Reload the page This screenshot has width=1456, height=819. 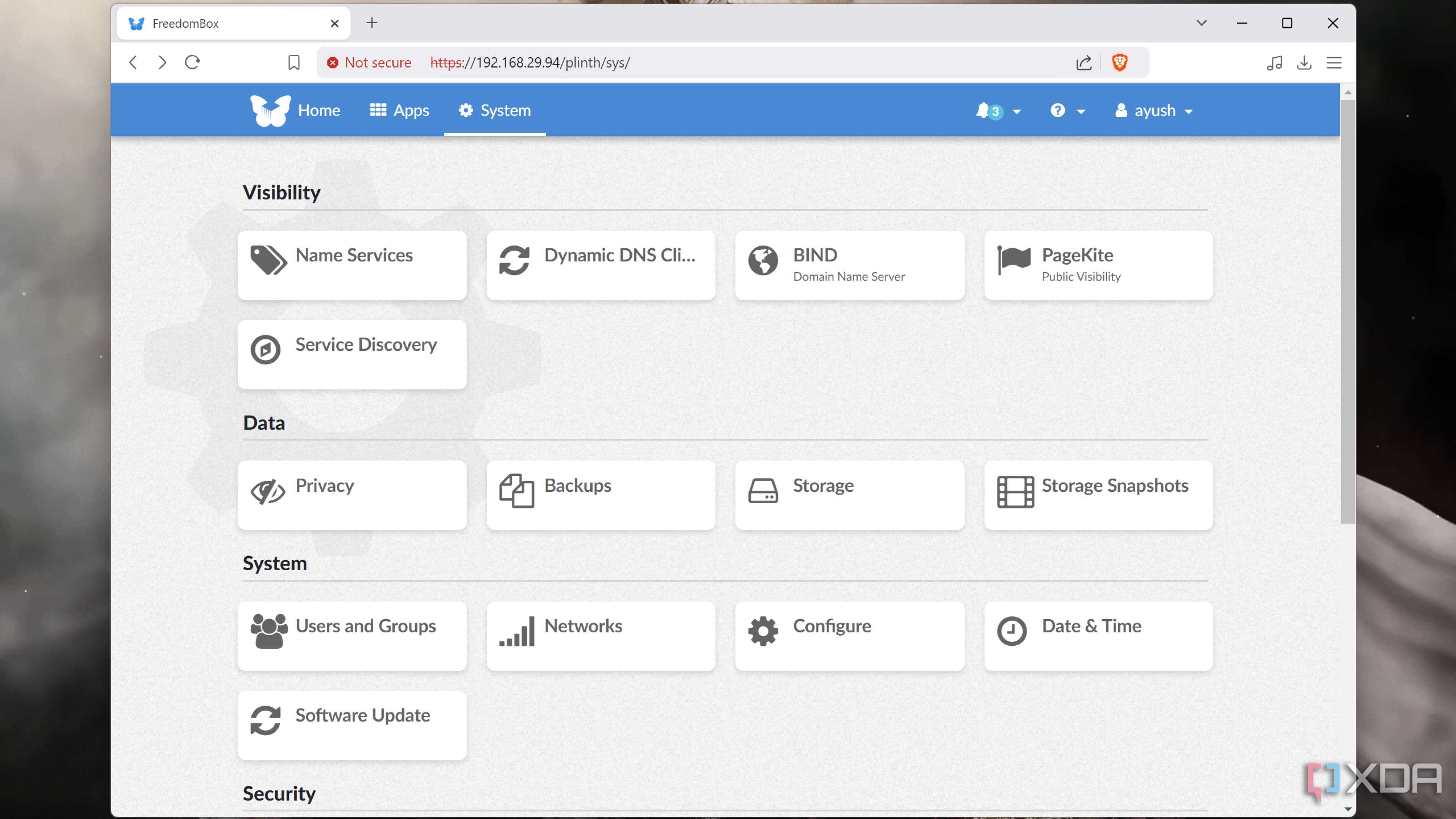point(192,62)
